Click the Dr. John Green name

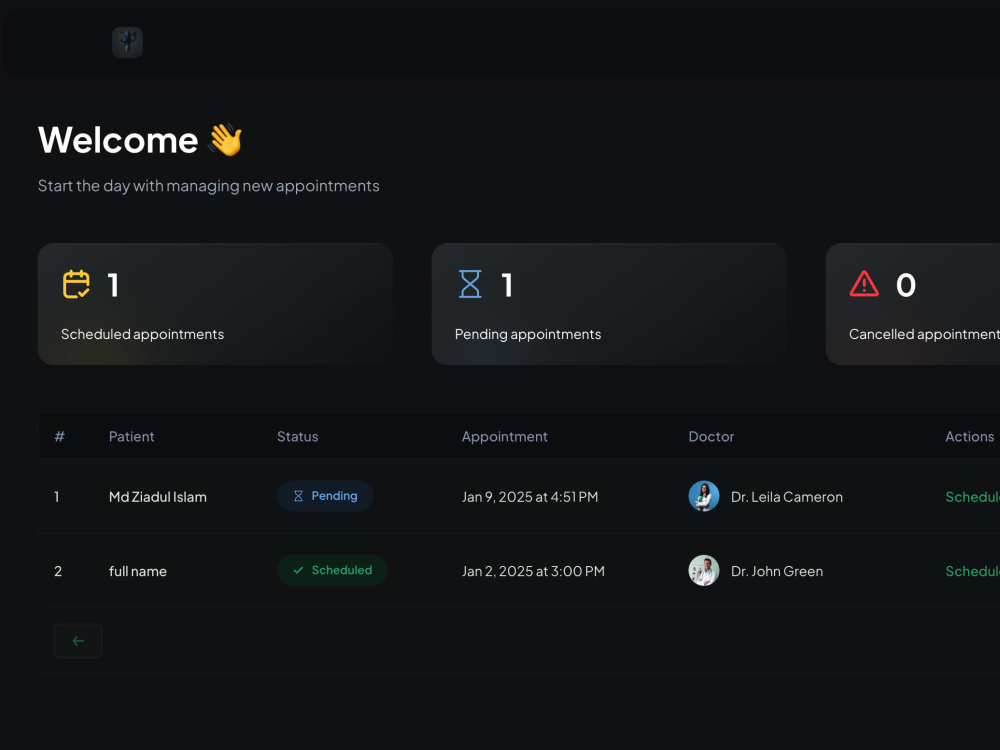pos(777,571)
